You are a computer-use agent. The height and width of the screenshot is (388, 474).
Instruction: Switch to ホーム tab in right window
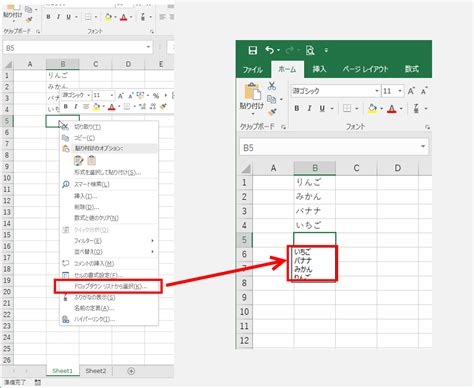tap(287, 69)
